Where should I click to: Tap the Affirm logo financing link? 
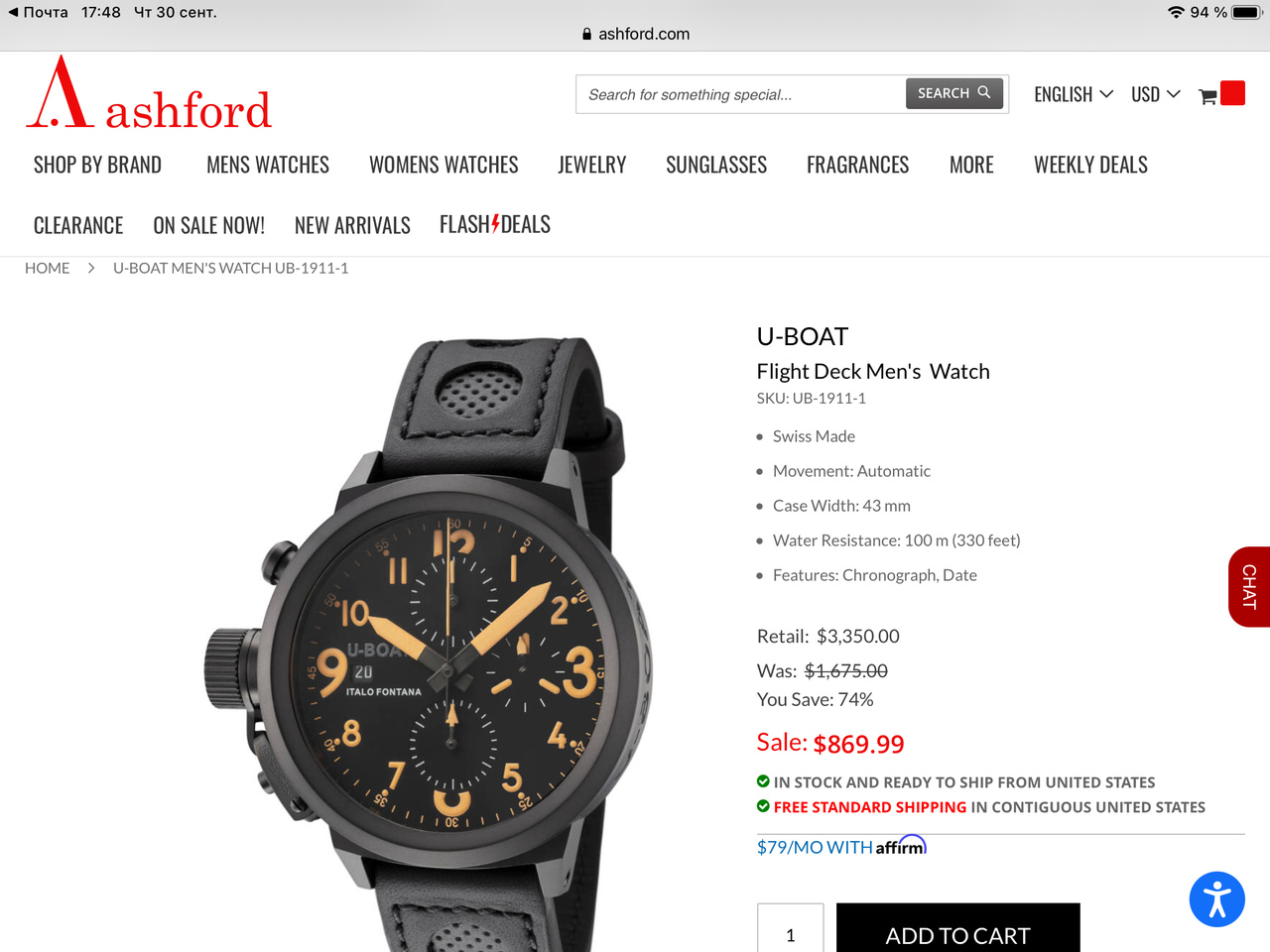(901, 846)
